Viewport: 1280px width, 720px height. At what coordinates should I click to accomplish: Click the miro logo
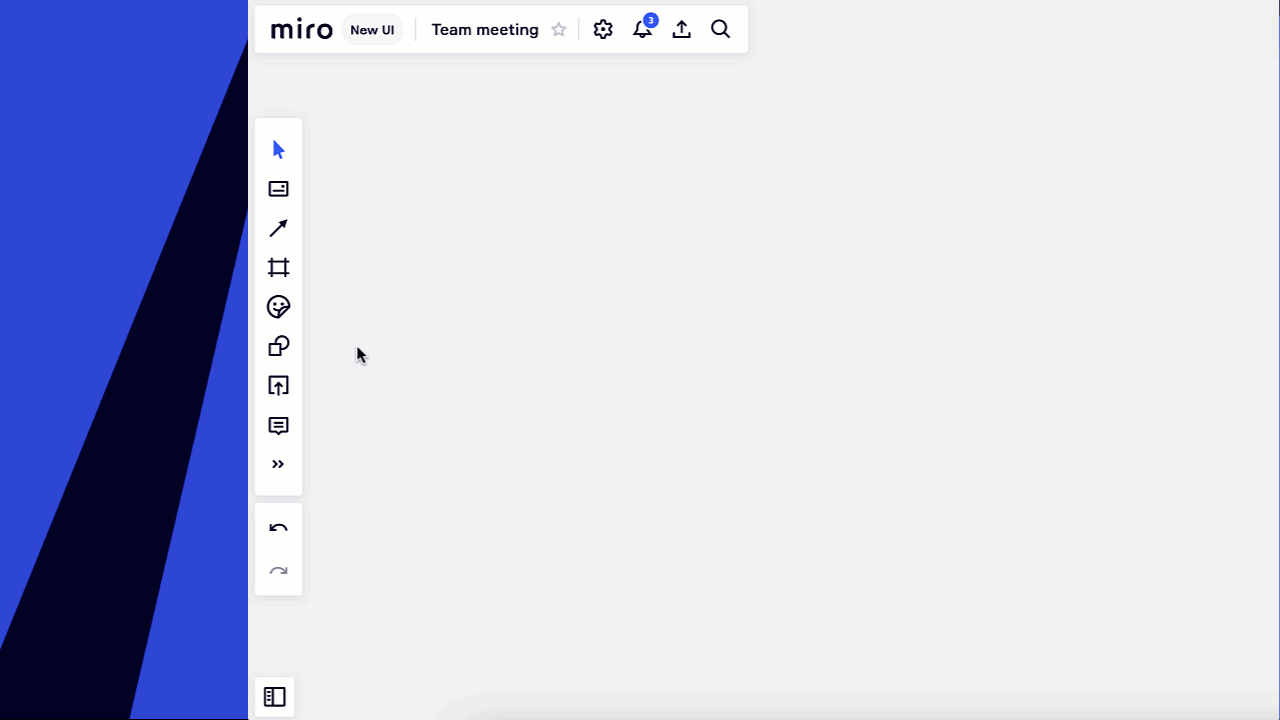coord(300,29)
